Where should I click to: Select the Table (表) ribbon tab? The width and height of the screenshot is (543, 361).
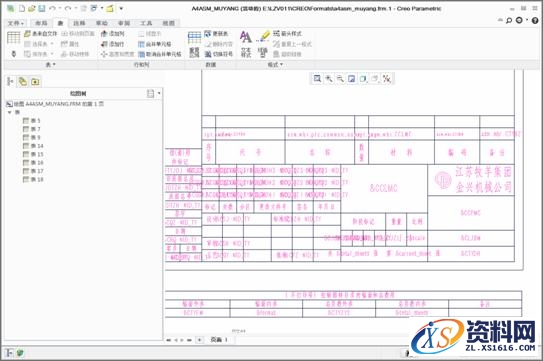(60, 23)
